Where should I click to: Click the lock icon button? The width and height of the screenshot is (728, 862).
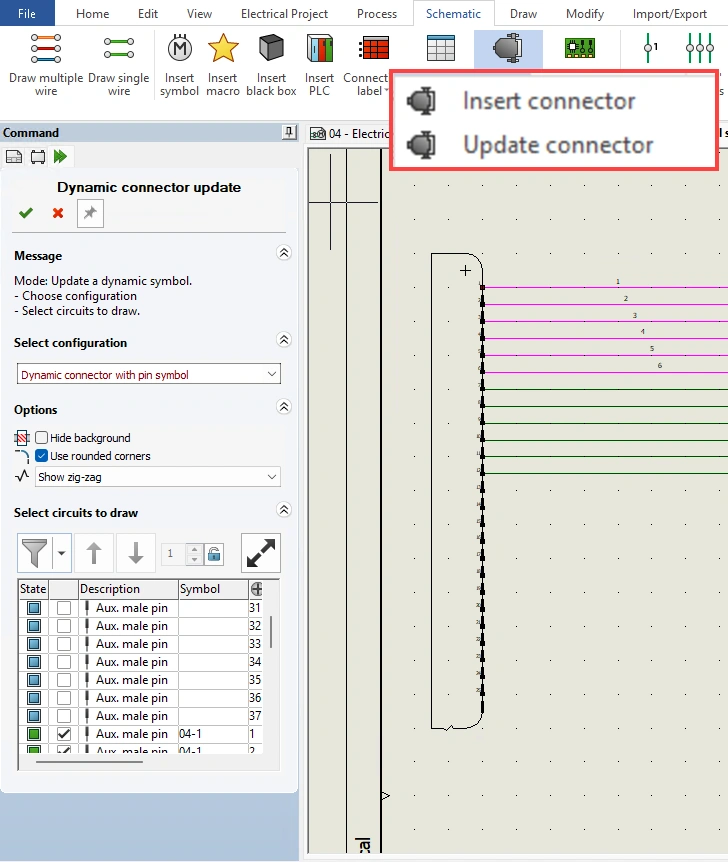(x=214, y=554)
